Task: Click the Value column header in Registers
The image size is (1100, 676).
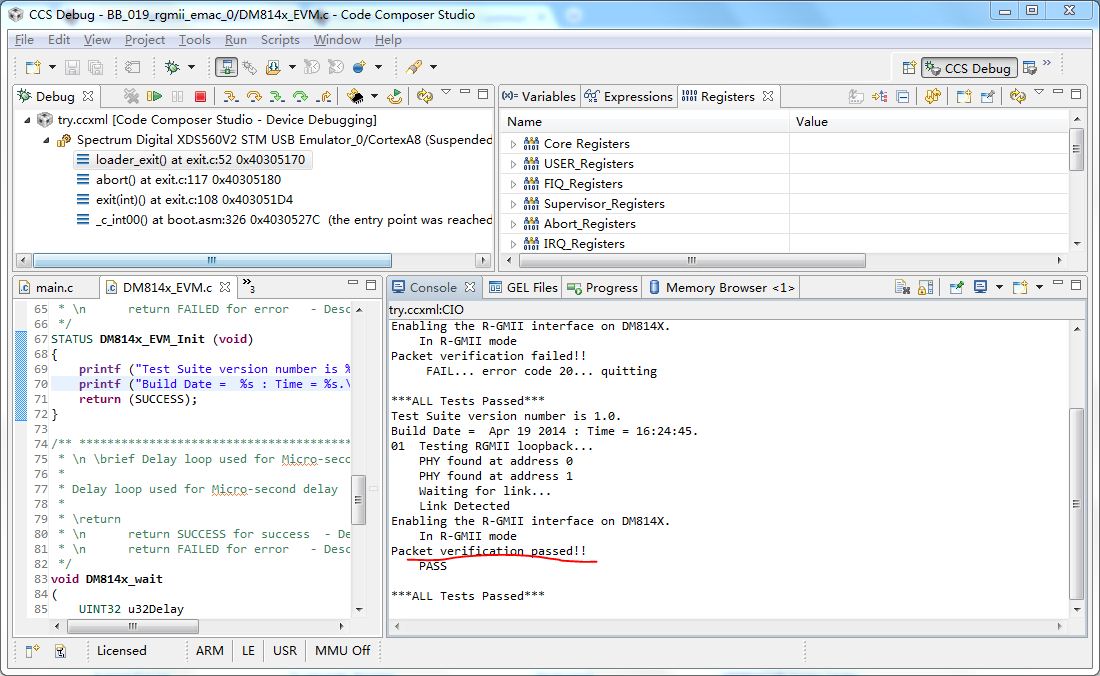Action: point(929,122)
